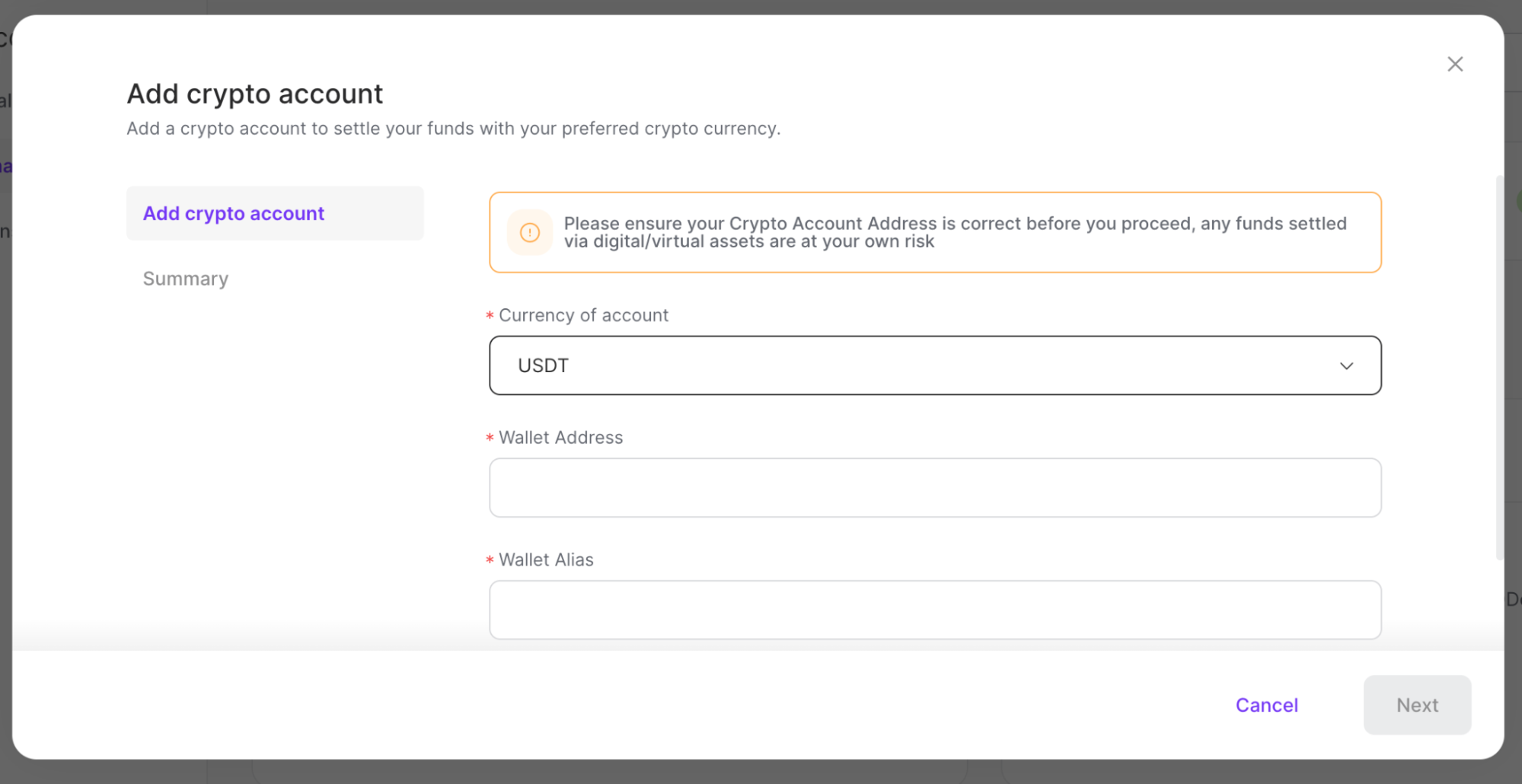Select the USDT value shown in the field
This screenshot has height=784, width=1522.
(x=542, y=365)
